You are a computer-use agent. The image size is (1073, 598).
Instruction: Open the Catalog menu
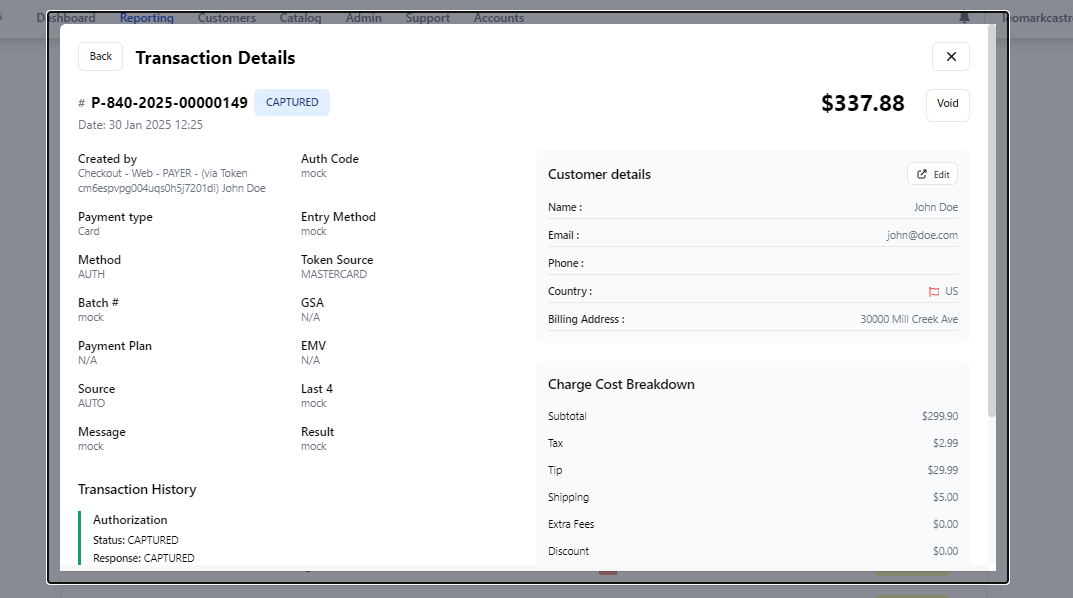click(300, 18)
